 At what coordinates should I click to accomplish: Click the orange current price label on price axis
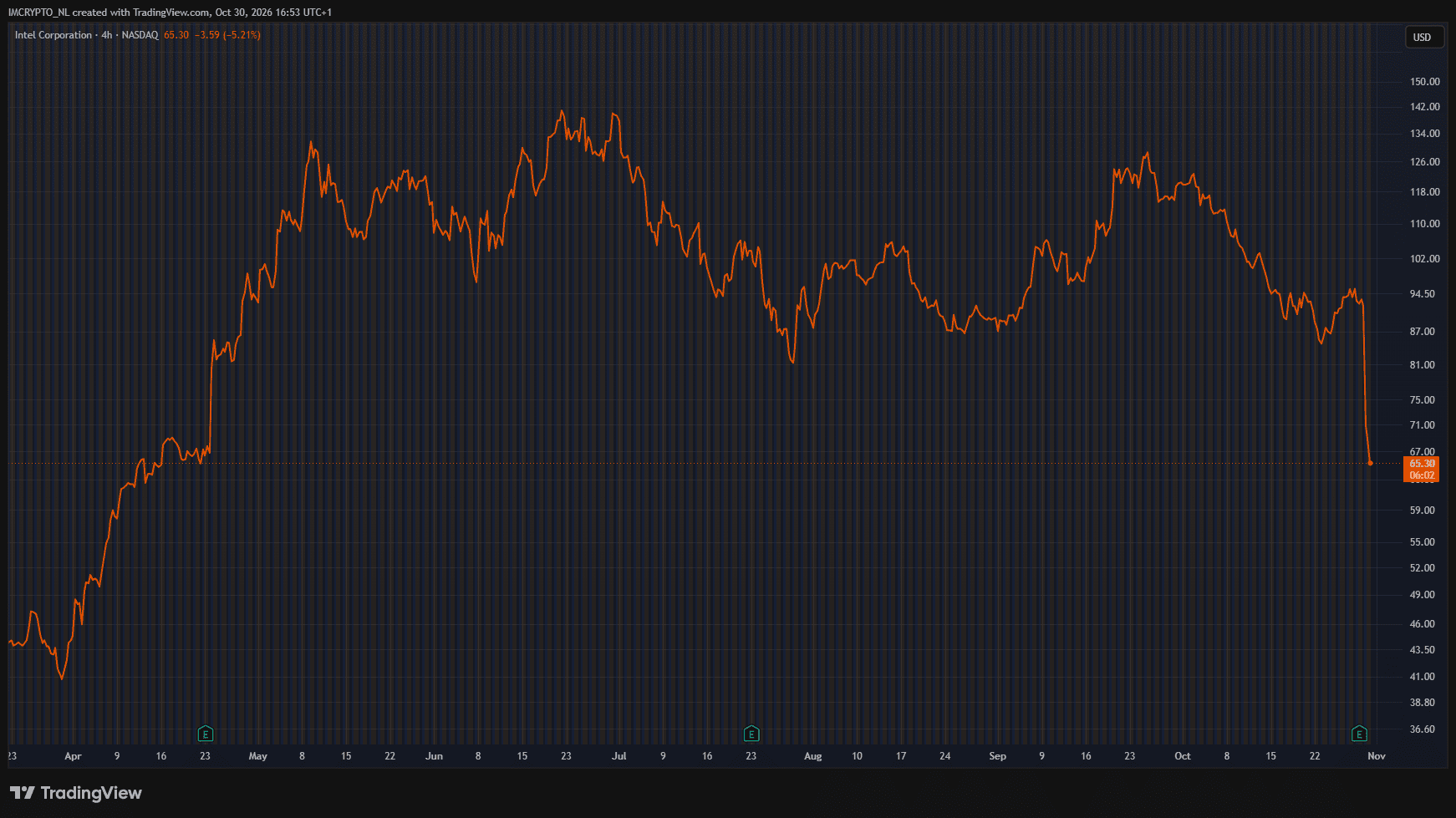point(1422,469)
